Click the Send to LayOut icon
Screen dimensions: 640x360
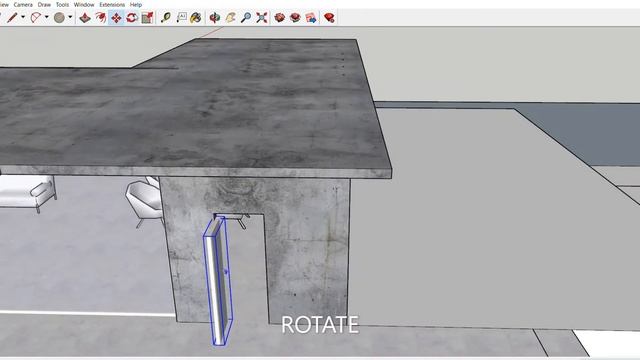(x=311, y=18)
